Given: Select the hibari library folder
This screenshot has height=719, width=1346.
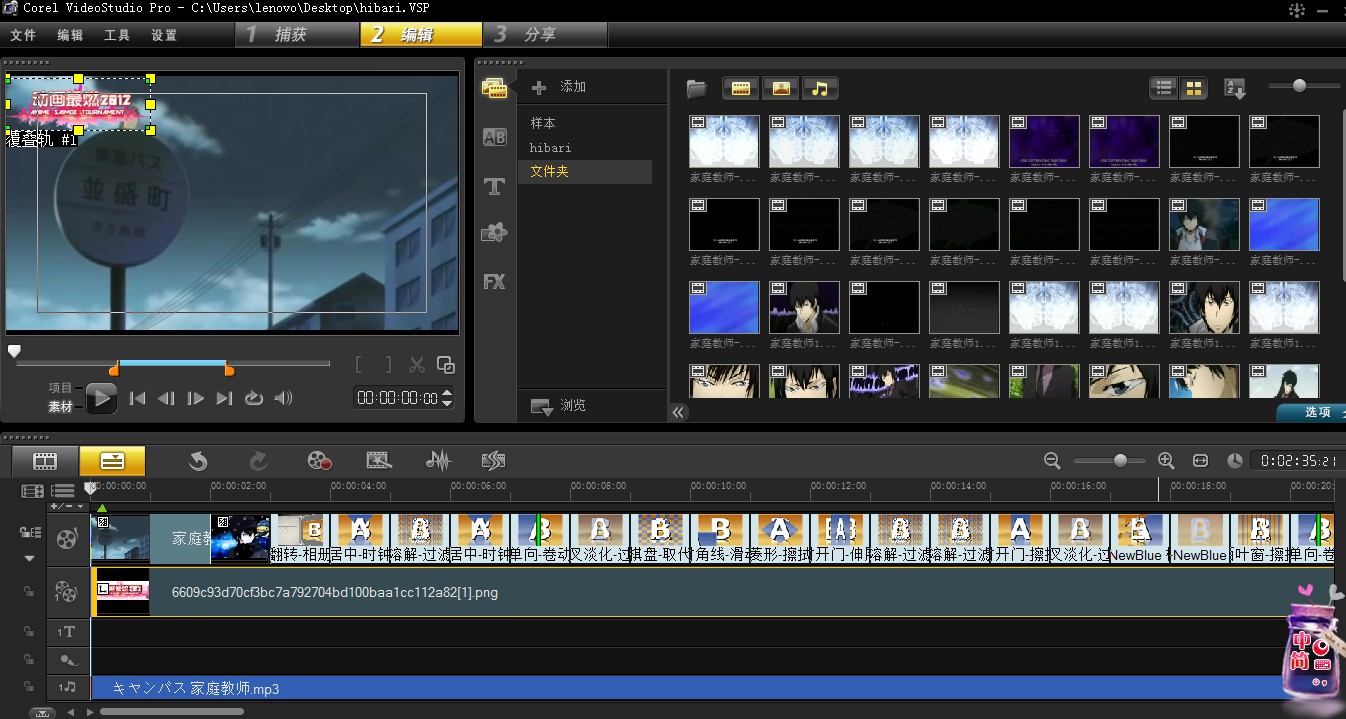Looking at the screenshot, I should [551, 147].
